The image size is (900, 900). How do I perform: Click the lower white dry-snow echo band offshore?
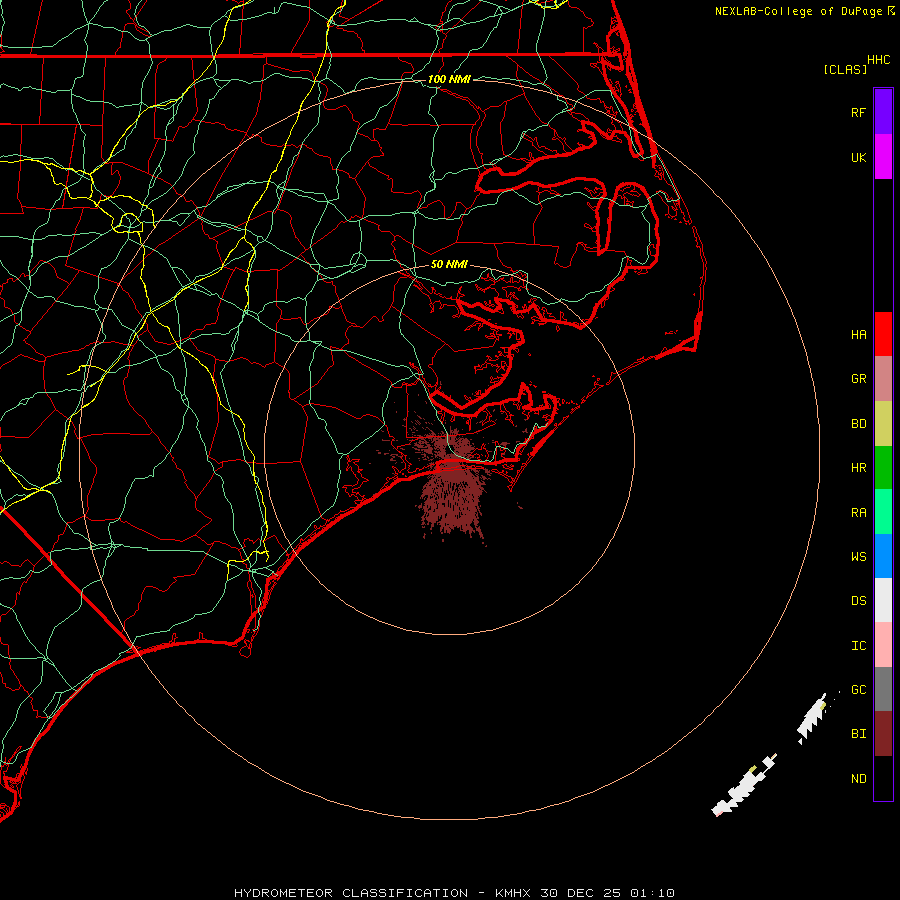(x=743, y=785)
